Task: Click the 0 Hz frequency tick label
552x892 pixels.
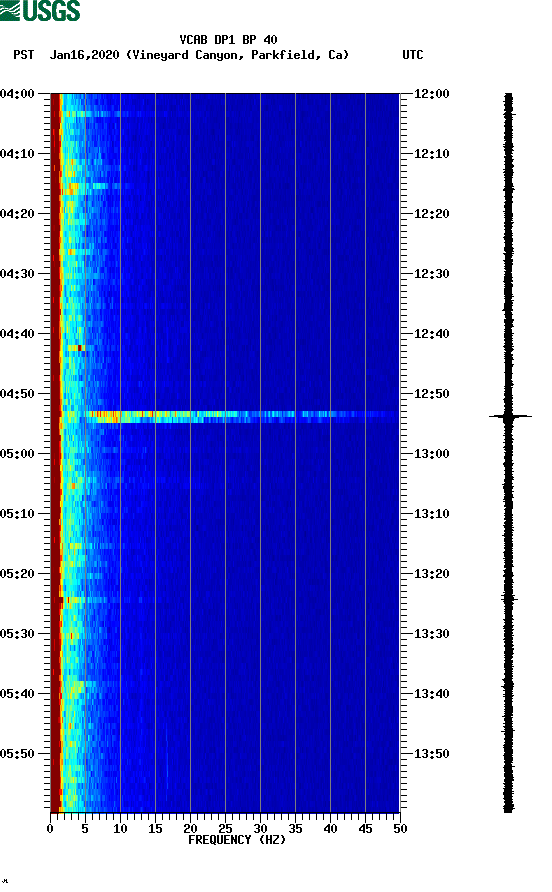Action: coord(50,829)
